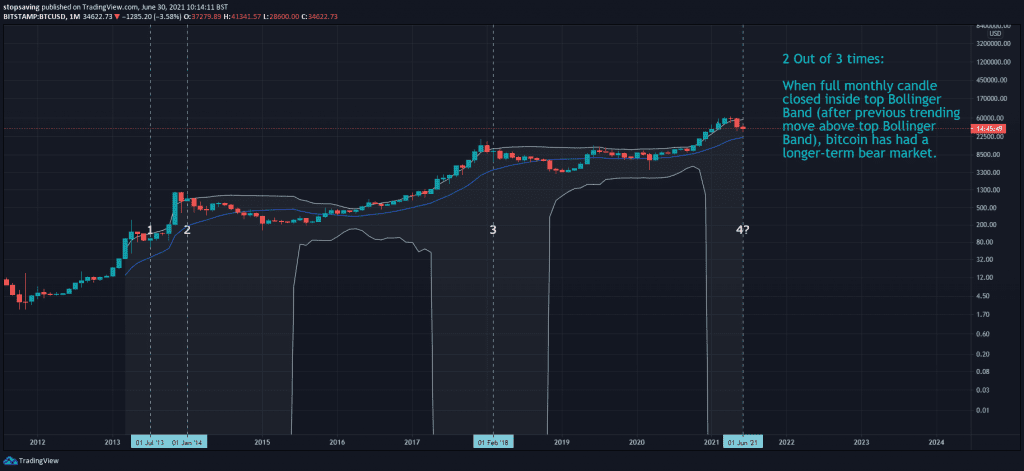Screen dimensions: 1024x471
Task: Select the '01 Jun '21' date marker
Action: [743, 442]
